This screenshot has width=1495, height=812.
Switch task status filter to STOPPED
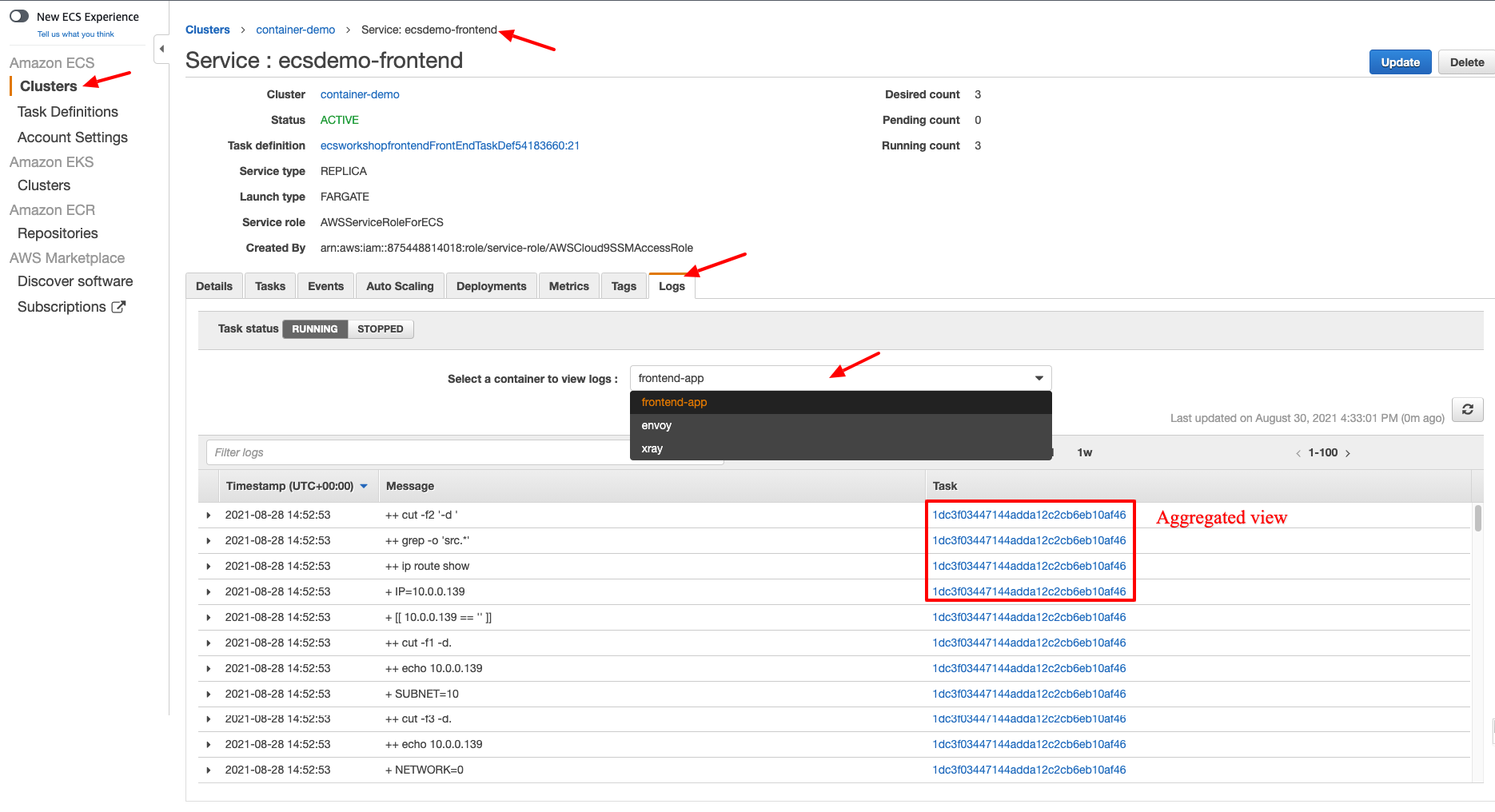(380, 328)
